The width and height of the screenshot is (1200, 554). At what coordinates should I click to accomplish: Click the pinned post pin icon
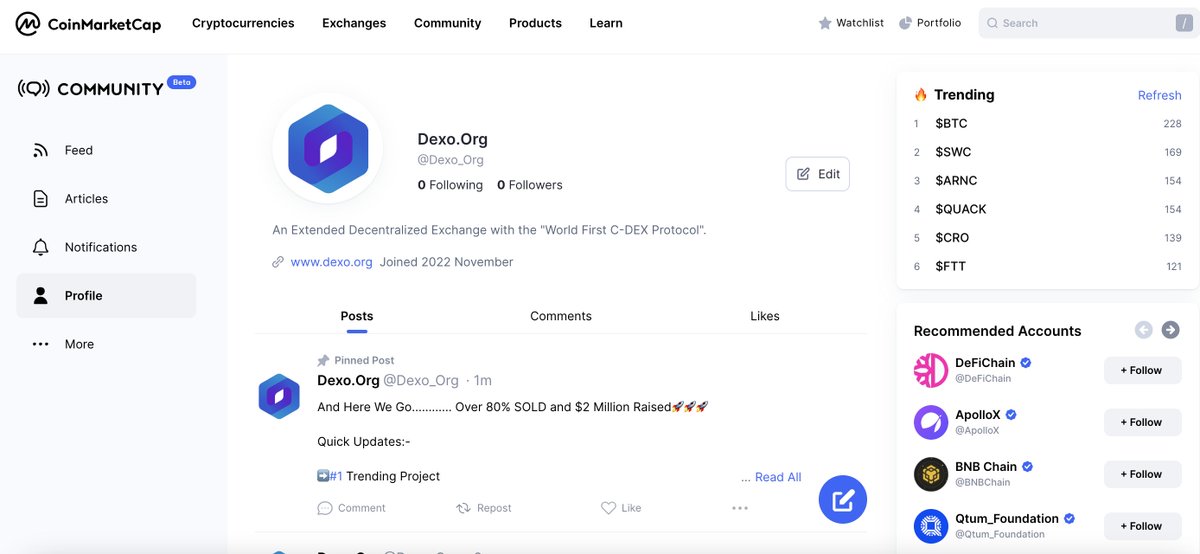323,360
